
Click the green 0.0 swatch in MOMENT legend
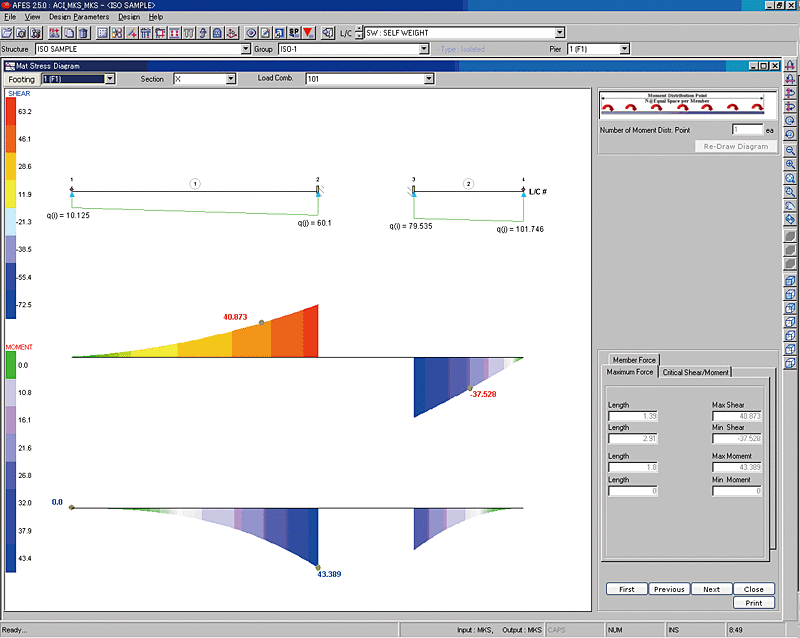coord(11,365)
